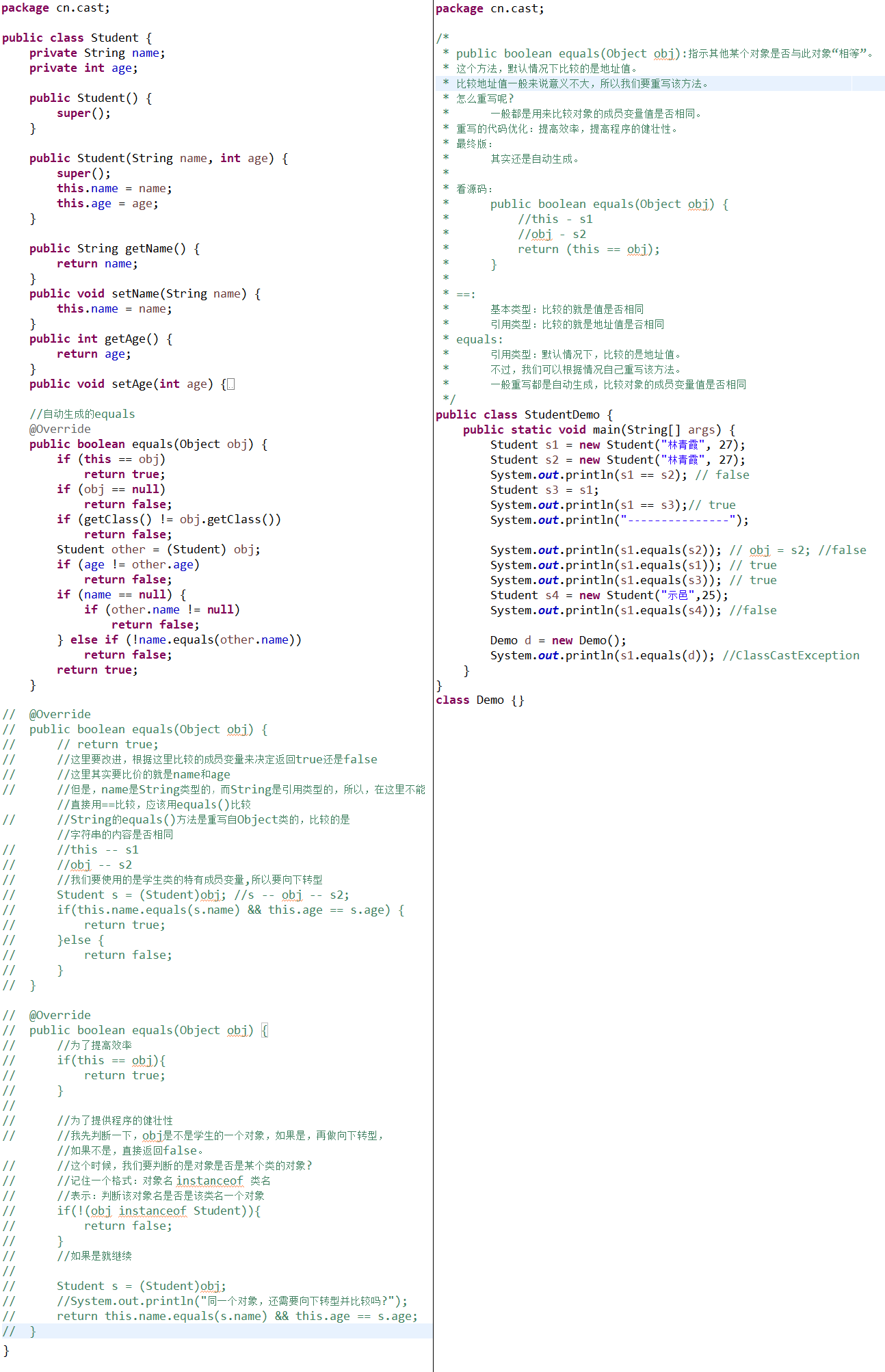Click the Student class declaration line
The height and width of the screenshot is (1372, 885).
pos(77,38)
